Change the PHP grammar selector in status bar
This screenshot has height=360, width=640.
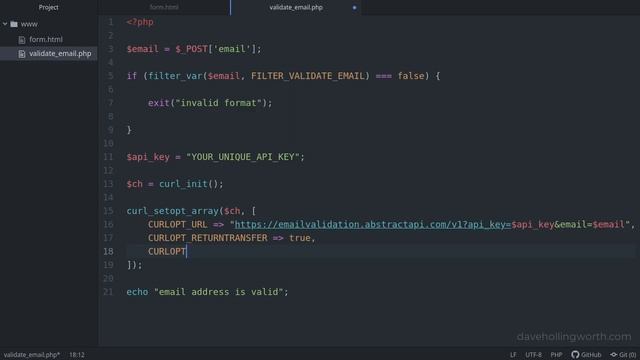[x=556, y=354]
